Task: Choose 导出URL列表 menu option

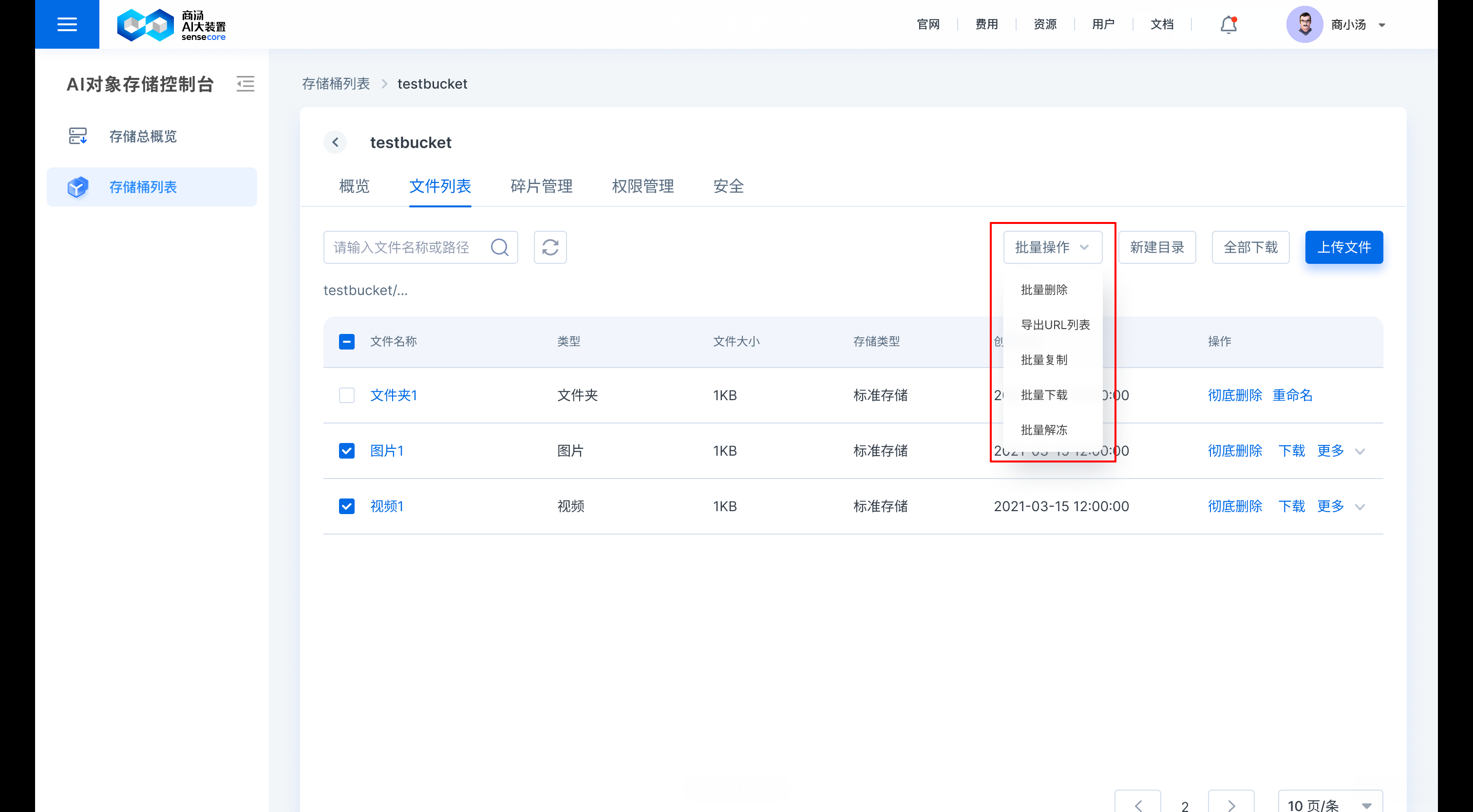Action: point(1055,325)
